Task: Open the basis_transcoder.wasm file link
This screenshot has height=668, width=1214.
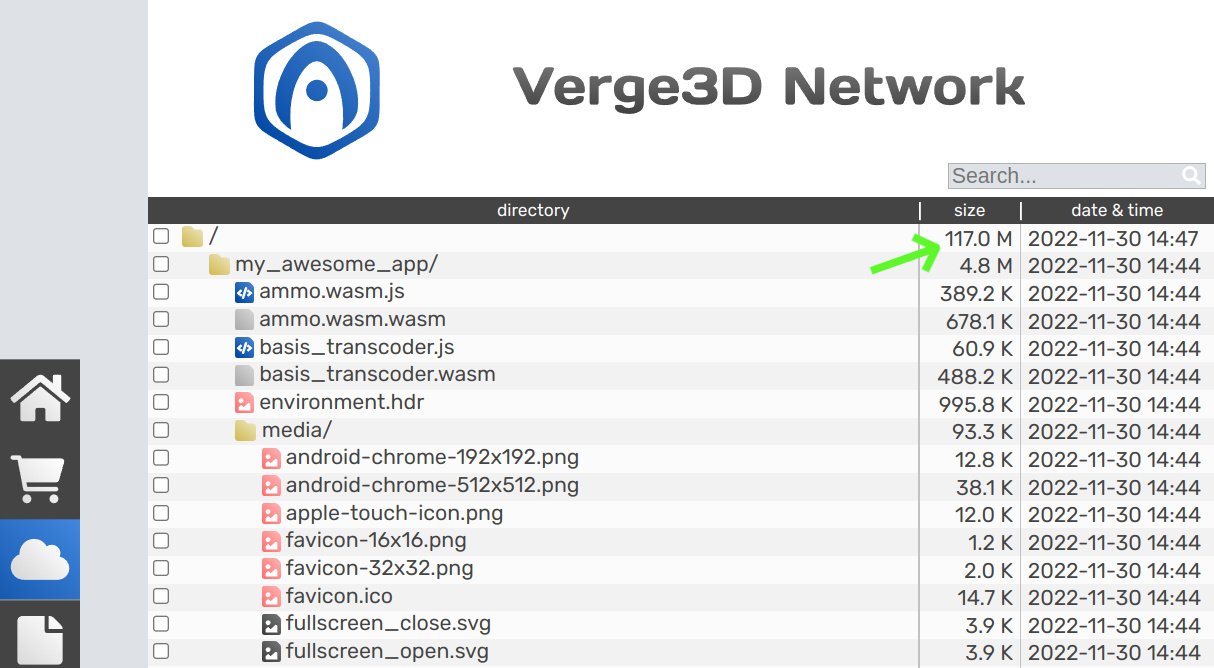Action: 377,375
